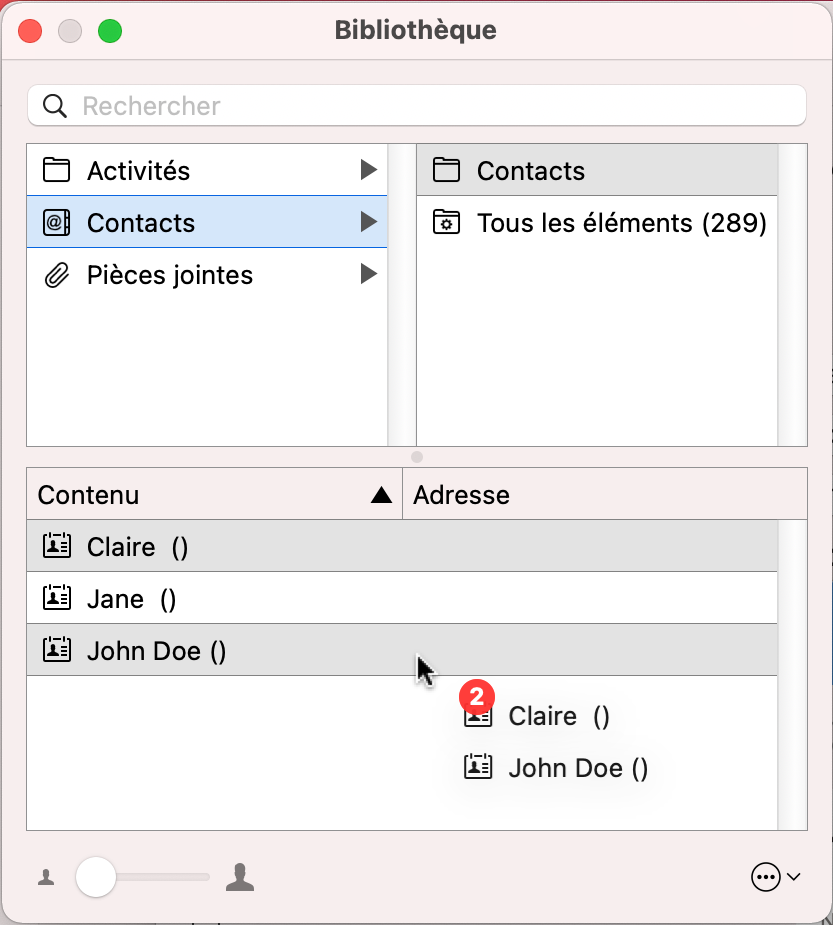Click the Contacts header in right pane

coord(530,170)
